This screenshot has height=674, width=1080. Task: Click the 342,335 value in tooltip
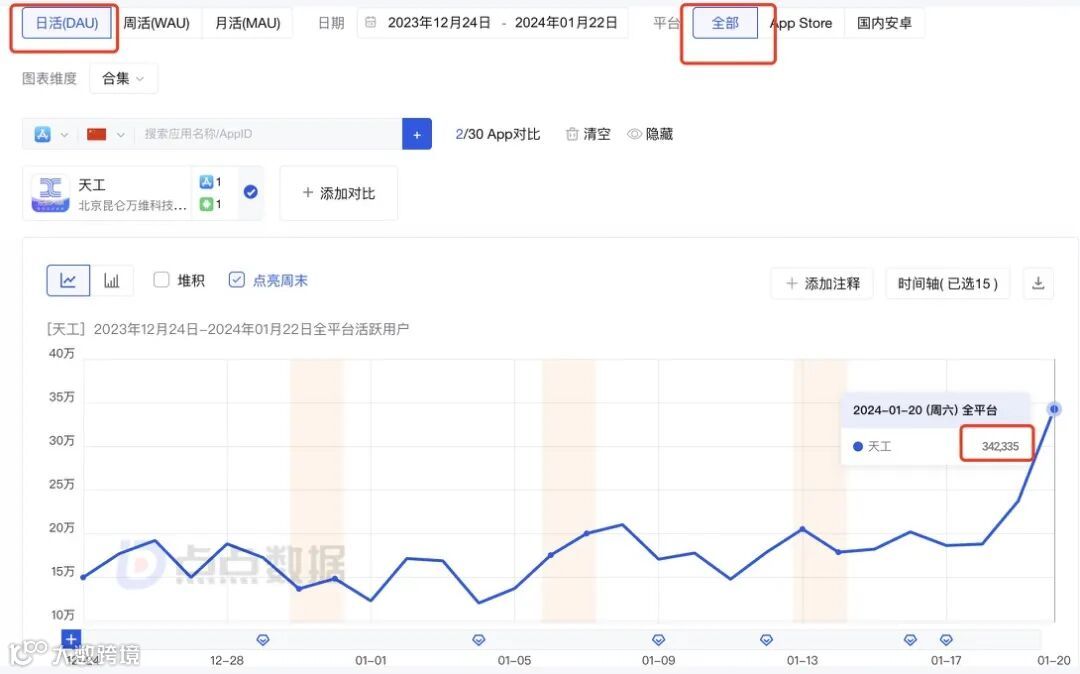pos(1000,446)
